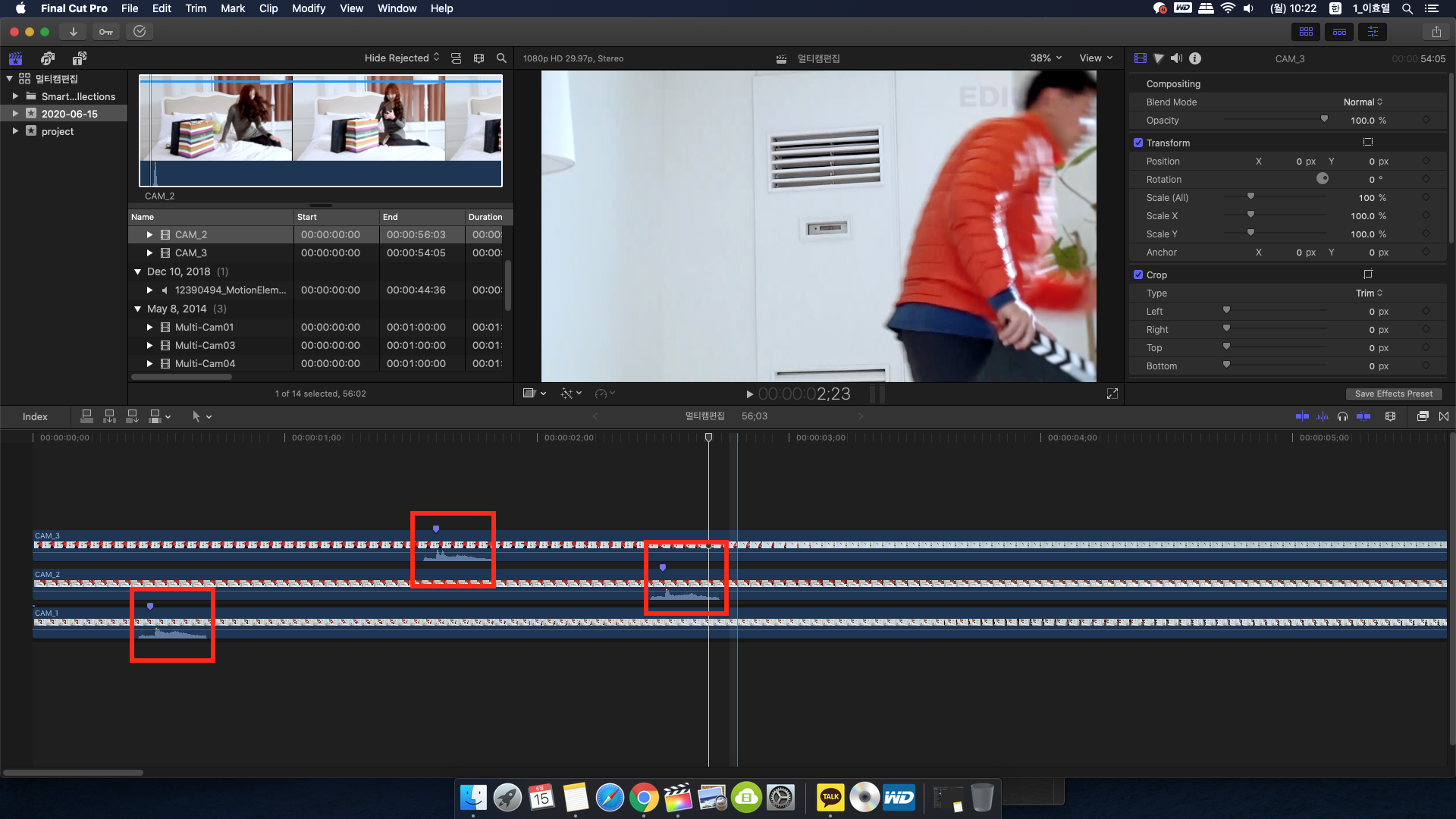1456x819 pixels.
Task: Expand the 2020-06-15 event
Action: point(15,114)
